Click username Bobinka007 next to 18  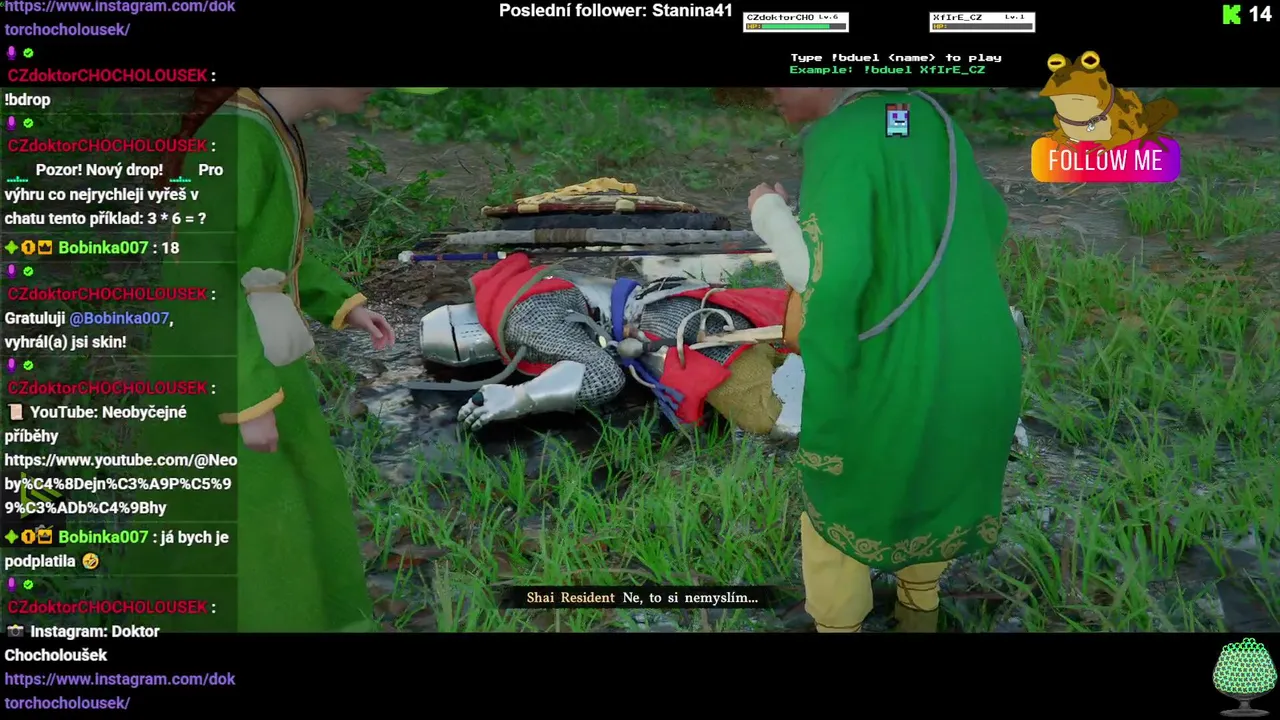pyautogui.click(x=103, y=247)
